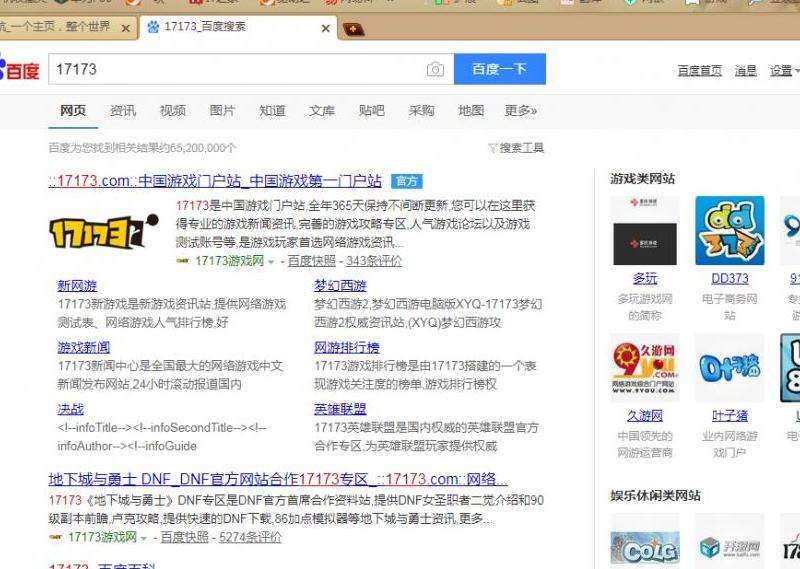Open the 游戏新闻 sublink
The image size is (800, 569).
[84, 348]
